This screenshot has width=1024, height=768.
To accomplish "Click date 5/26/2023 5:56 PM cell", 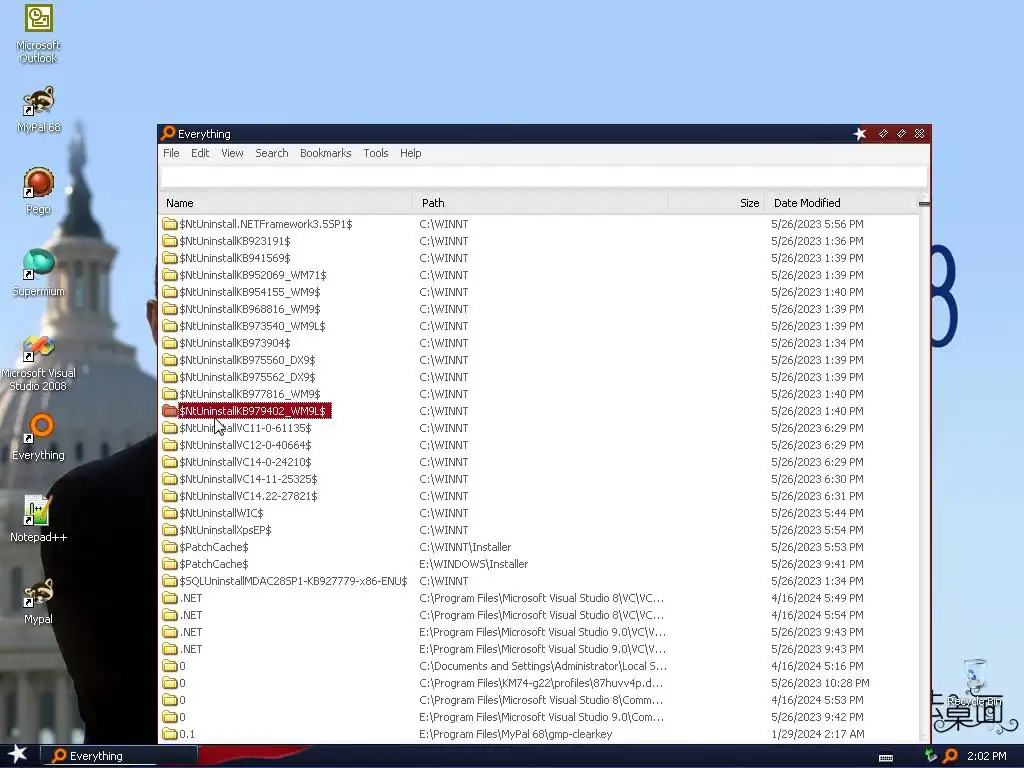I will (x=817, y=224).
